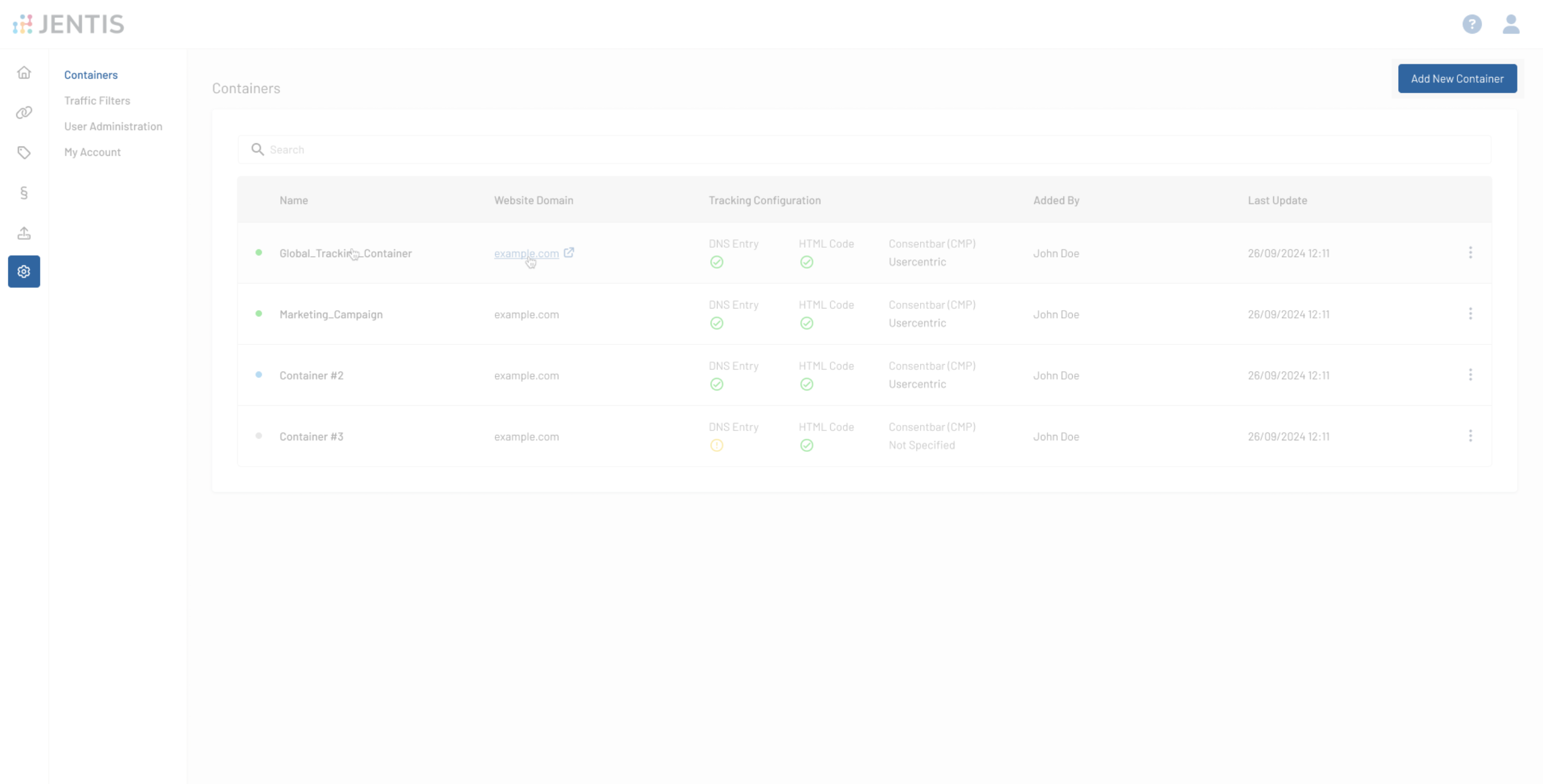Image resolution: width=1543 pixels, height=784 pixels.
Task: Open three-dot menu for Container #3
Action: tap(1470, 436)
